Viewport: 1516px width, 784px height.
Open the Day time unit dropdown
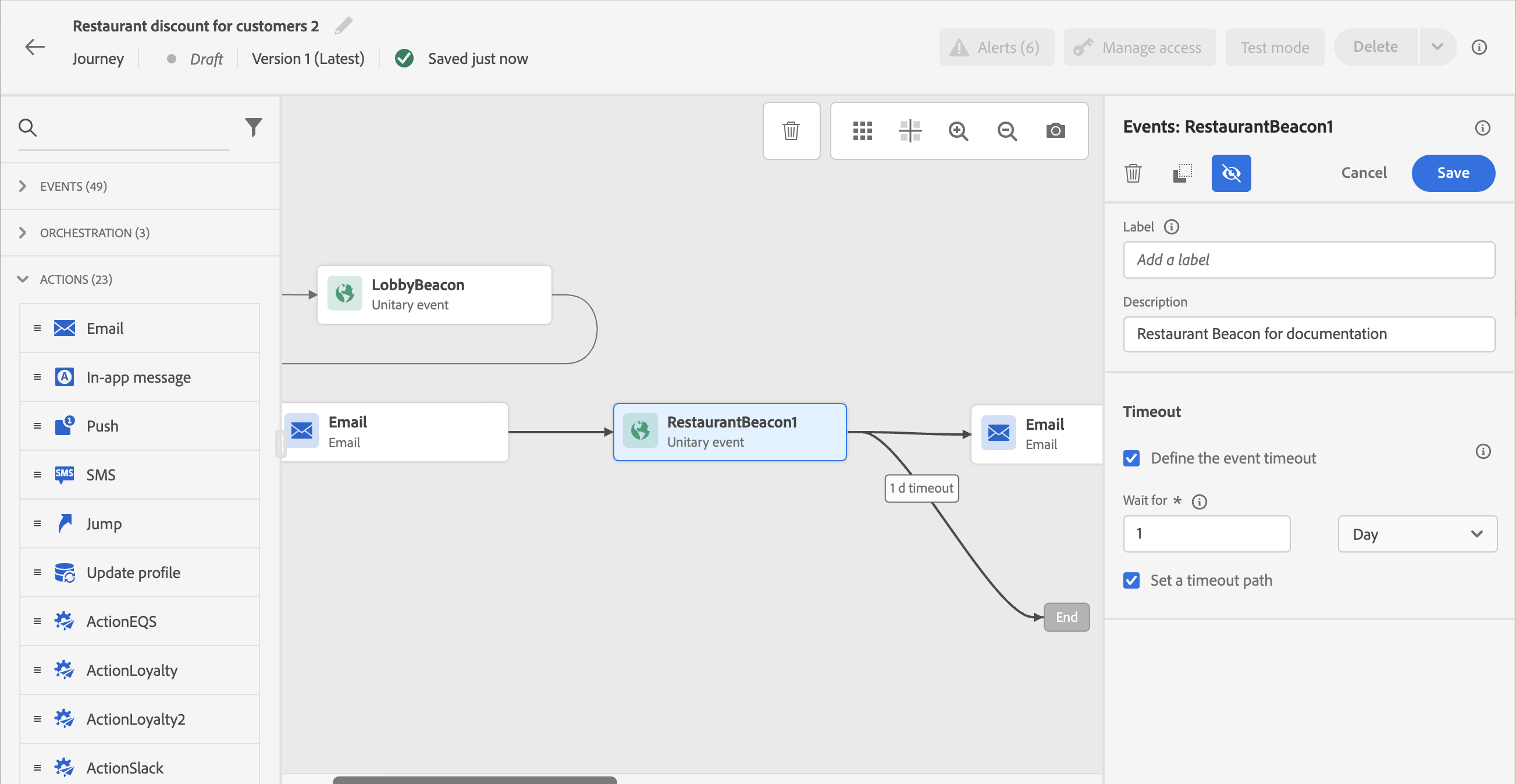point(1417,534)
